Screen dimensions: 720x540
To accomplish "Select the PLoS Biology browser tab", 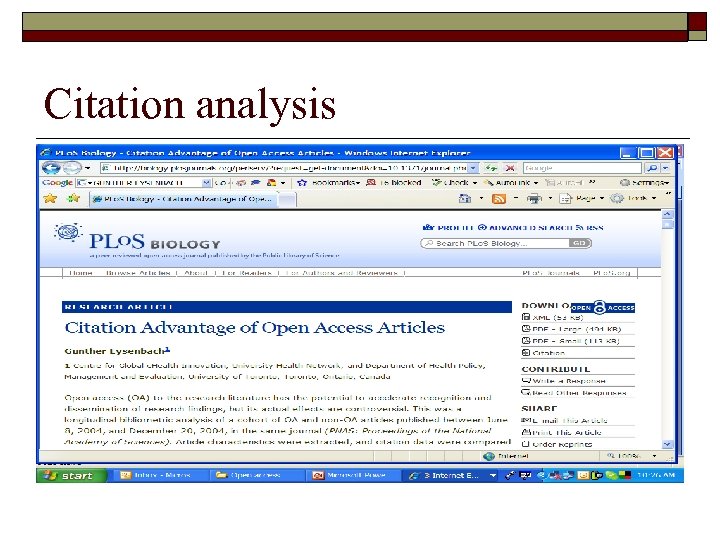I will click(182, 199).
